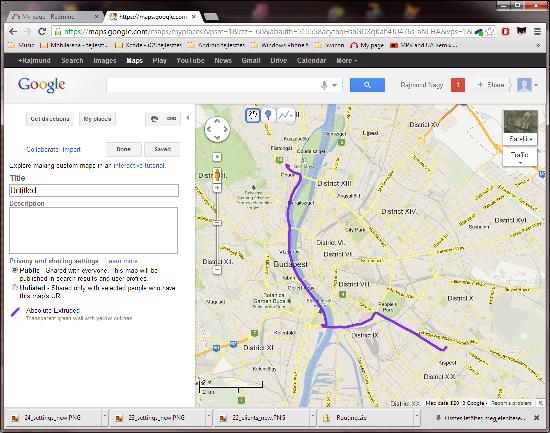Select the draw line tool
The width and height of the screenshot is (550, 433).
[286, 115]
